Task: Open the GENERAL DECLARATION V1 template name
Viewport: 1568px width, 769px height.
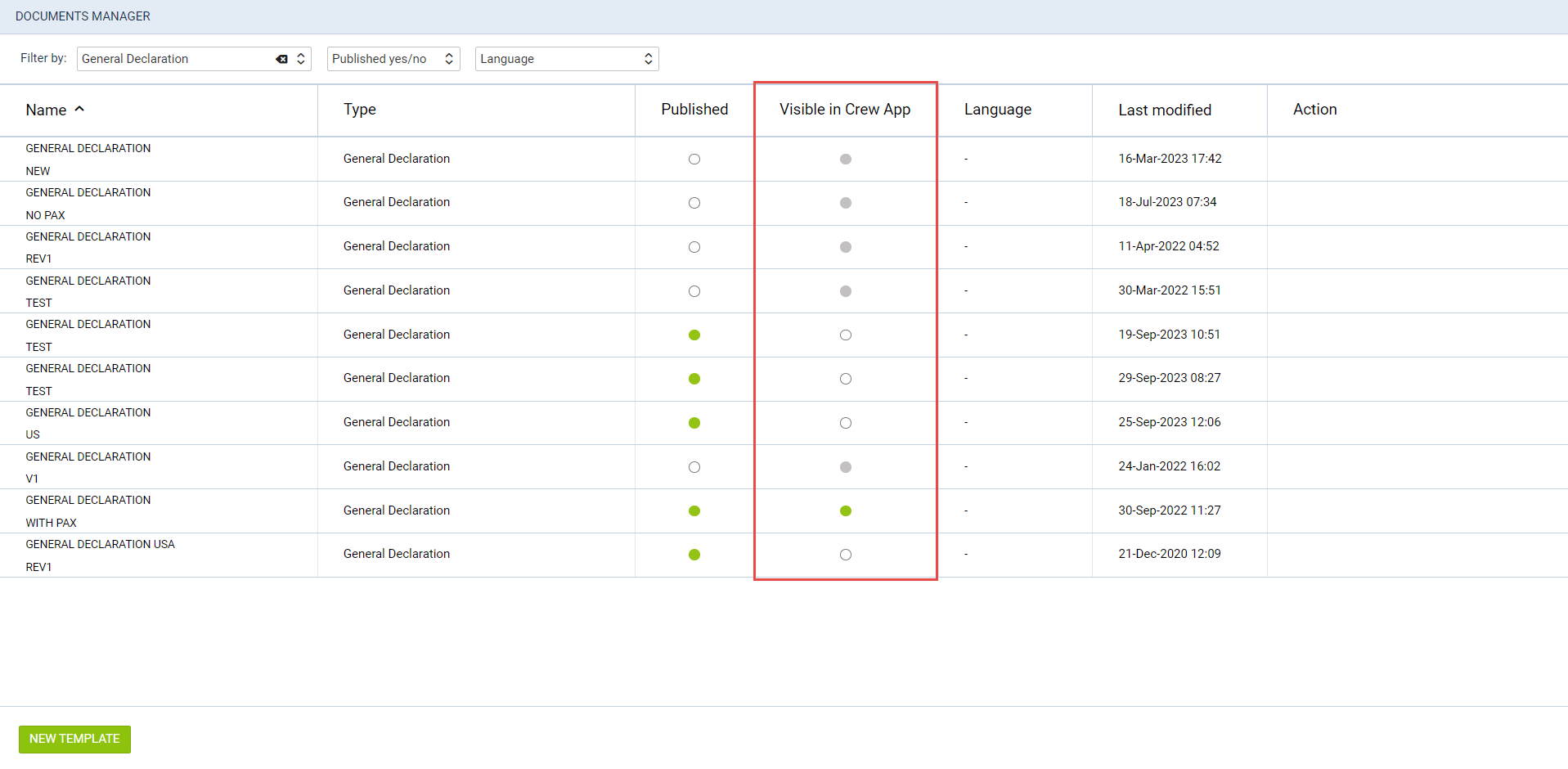Action: [88, 467]
